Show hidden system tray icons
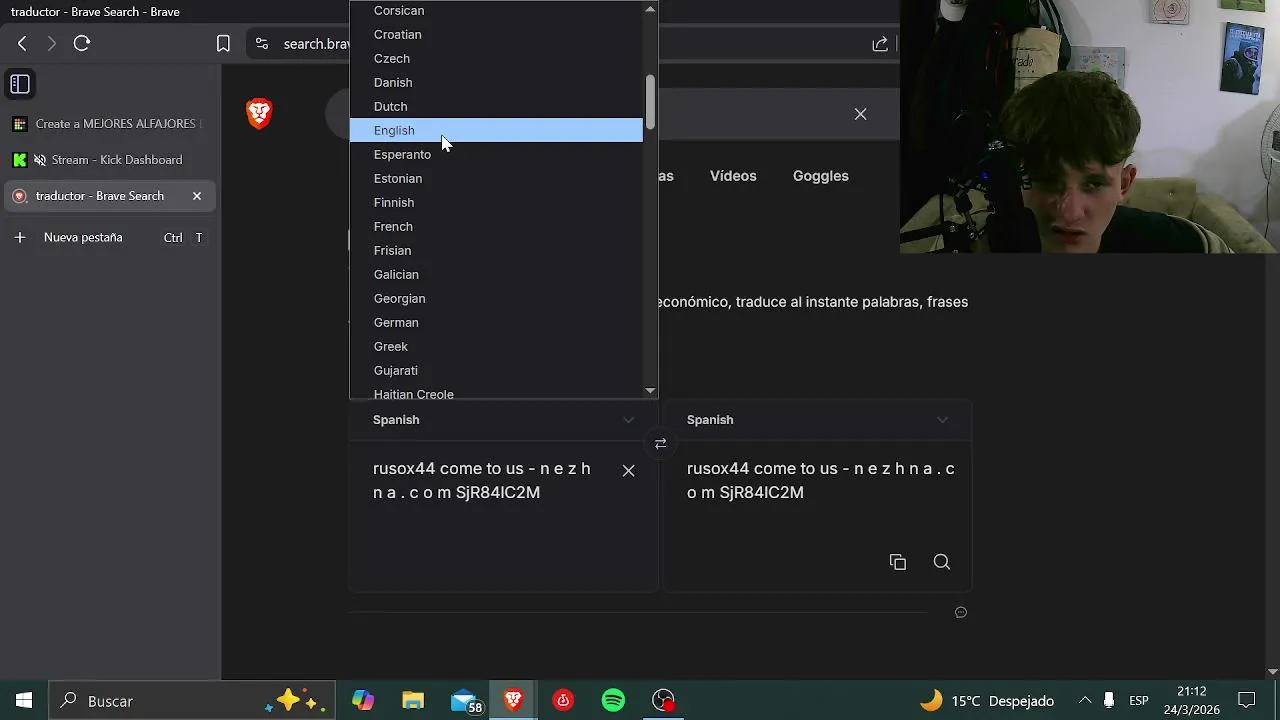 [1085, 701]
